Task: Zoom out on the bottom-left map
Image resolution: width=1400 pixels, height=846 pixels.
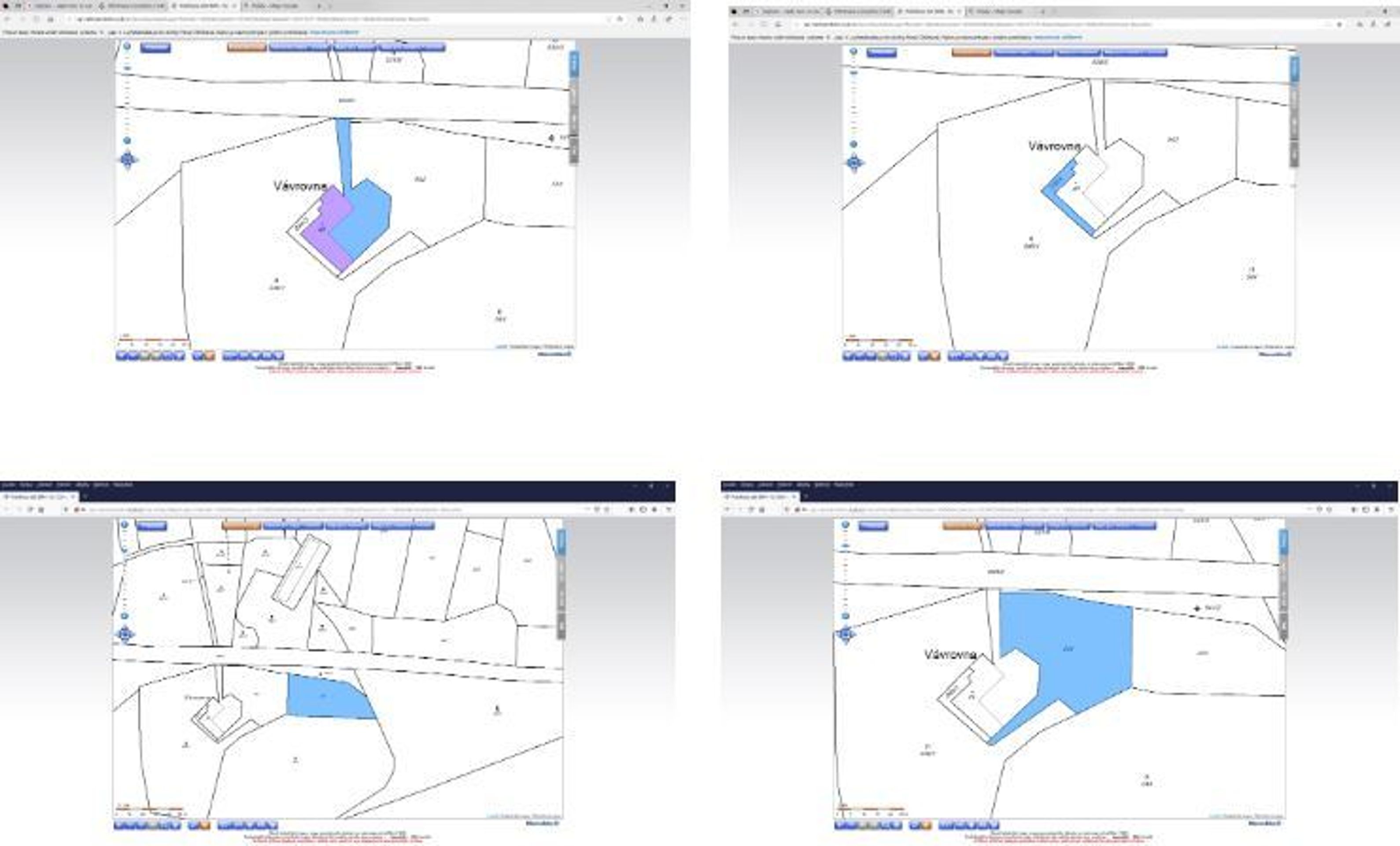Action: 125,616
